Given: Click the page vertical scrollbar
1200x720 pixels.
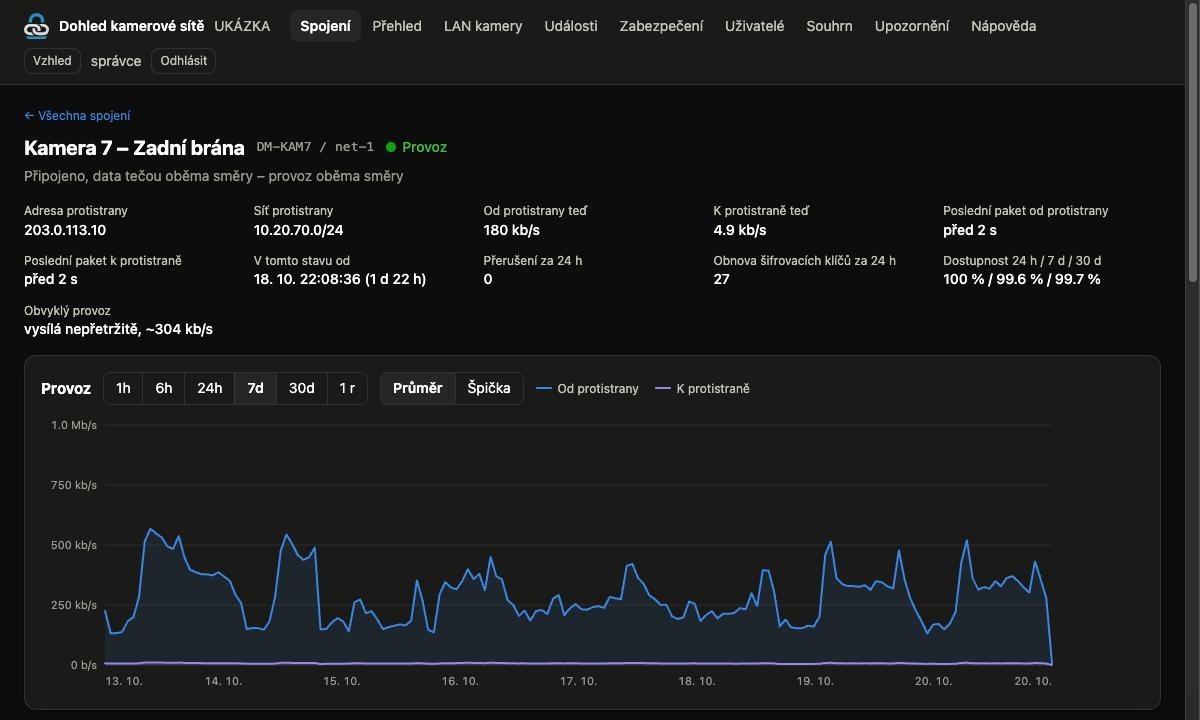Looking at the screenshot, I should pos(1193,140).
